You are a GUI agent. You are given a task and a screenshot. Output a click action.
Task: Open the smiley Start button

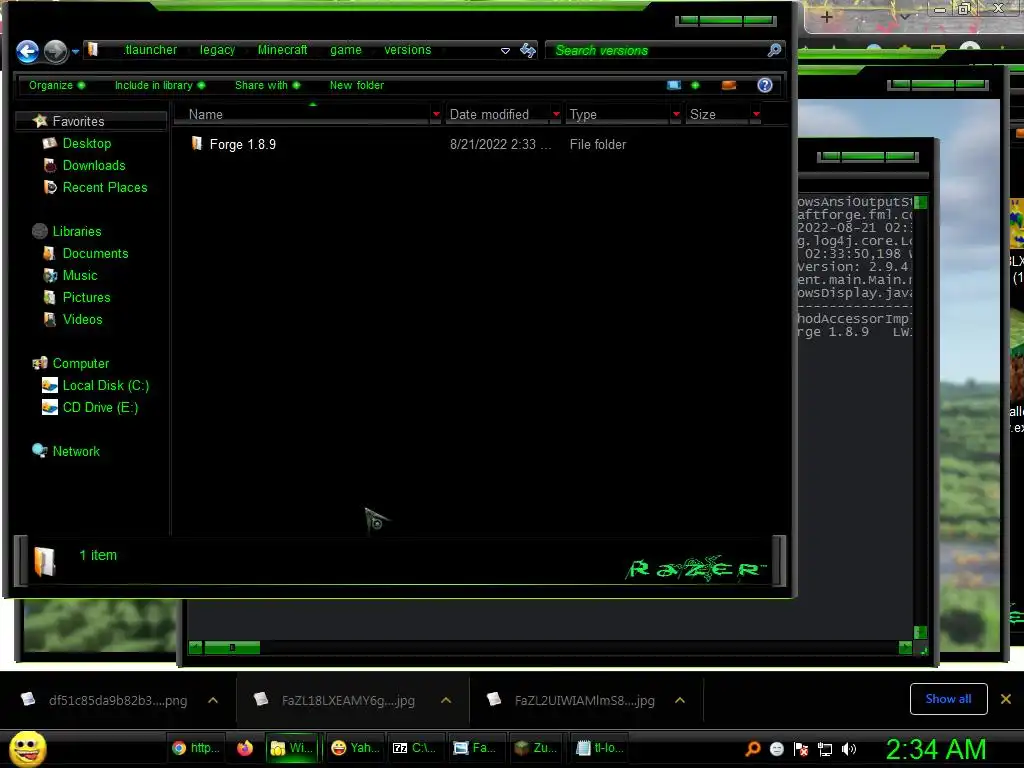pyautogui.click(x=27, y=748)
